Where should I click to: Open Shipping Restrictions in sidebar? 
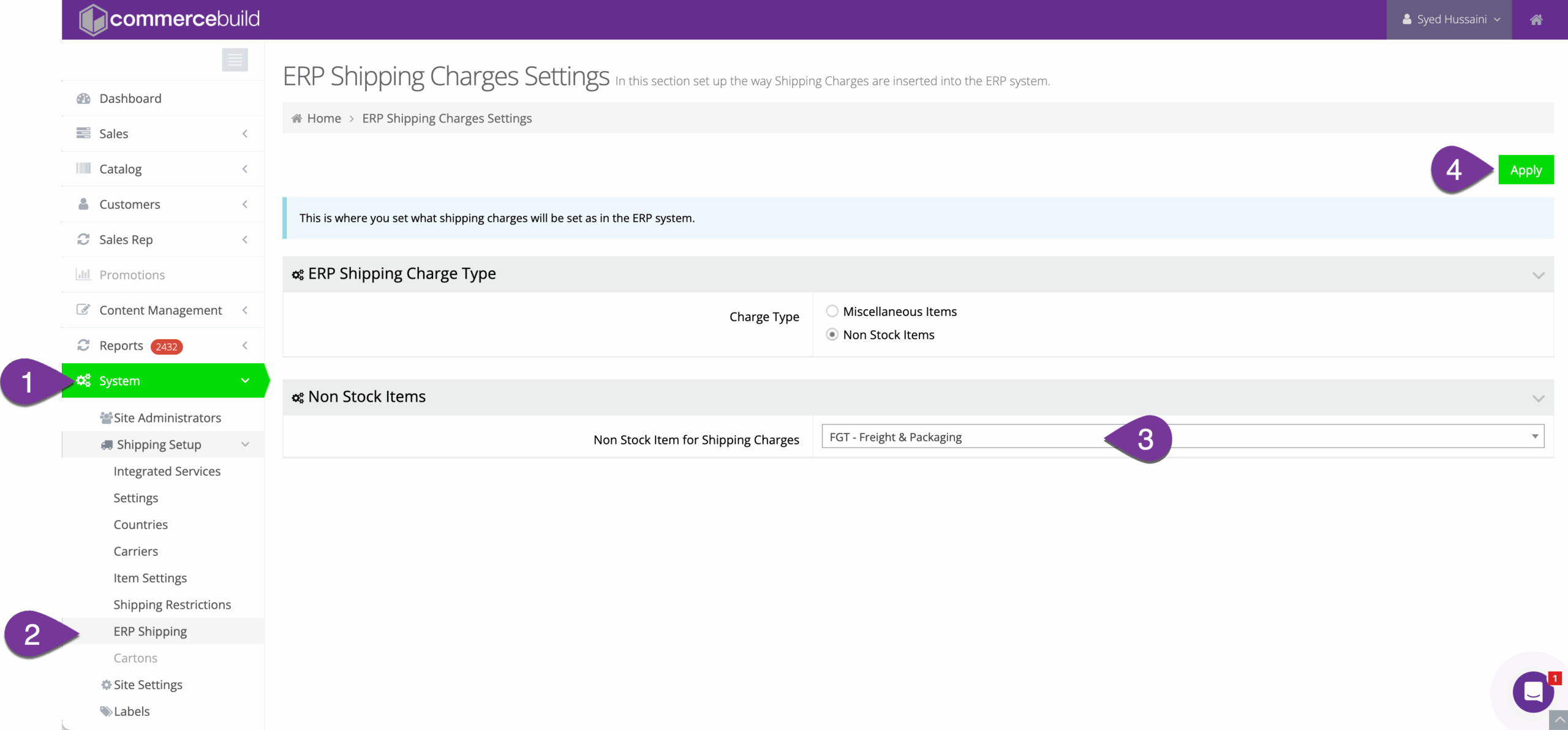(x=172, y=604)
